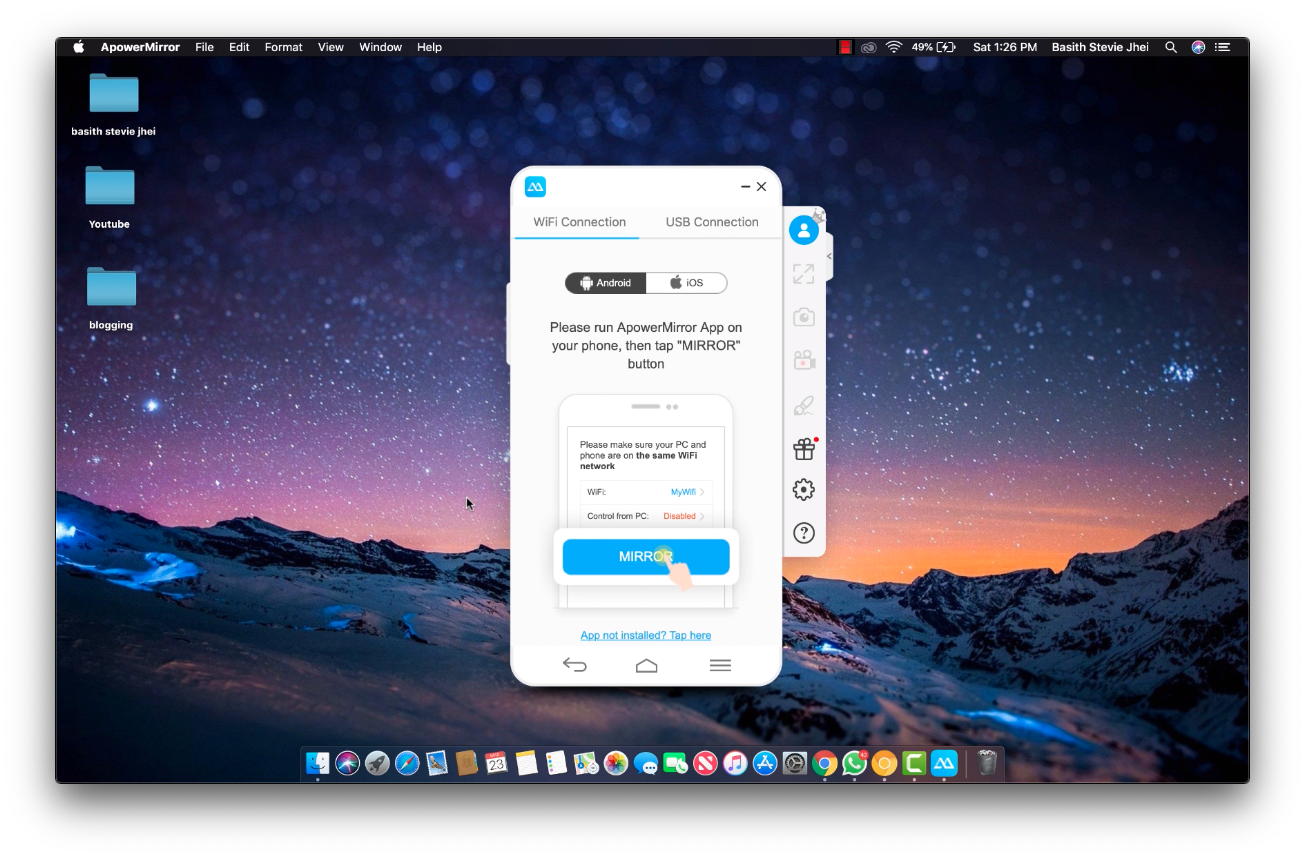Click the MyWifi row in phone illustration
The height and width of the screenshot is (857, 1305).
646,492
